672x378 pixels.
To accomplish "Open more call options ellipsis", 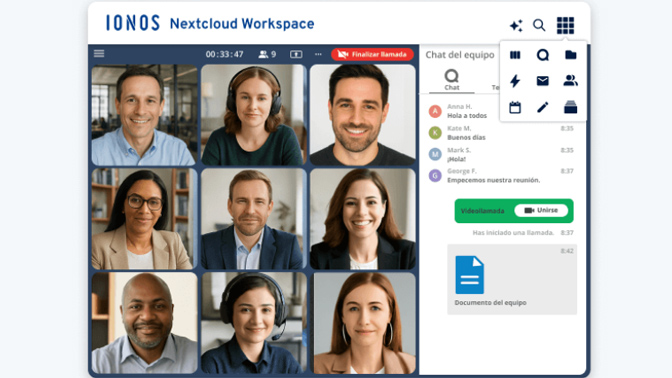I will tap(318, 54).
